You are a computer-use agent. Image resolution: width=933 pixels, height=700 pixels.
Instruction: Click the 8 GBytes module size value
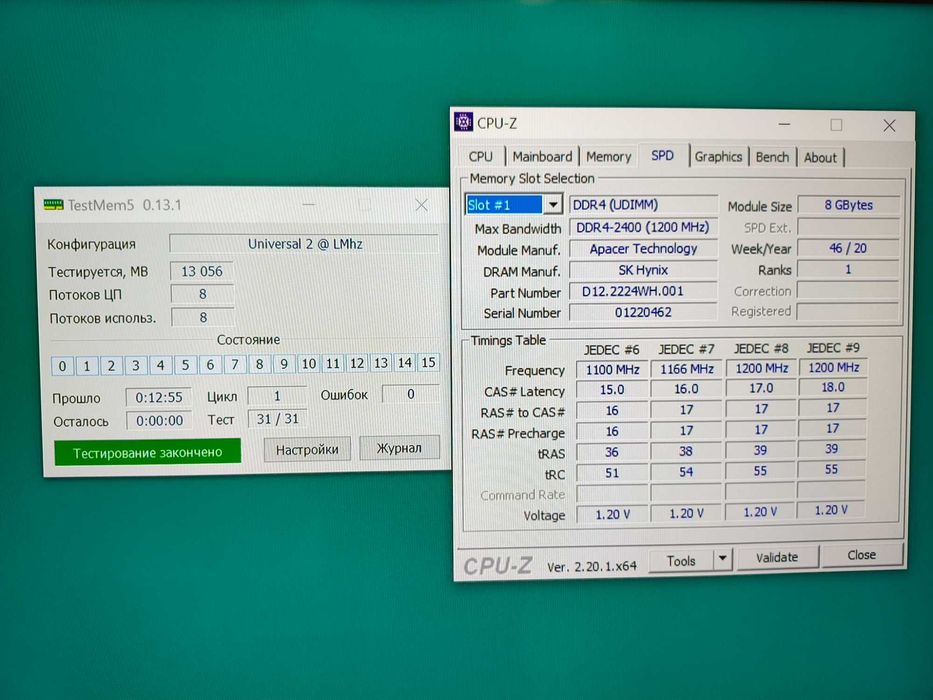(848, 205)
